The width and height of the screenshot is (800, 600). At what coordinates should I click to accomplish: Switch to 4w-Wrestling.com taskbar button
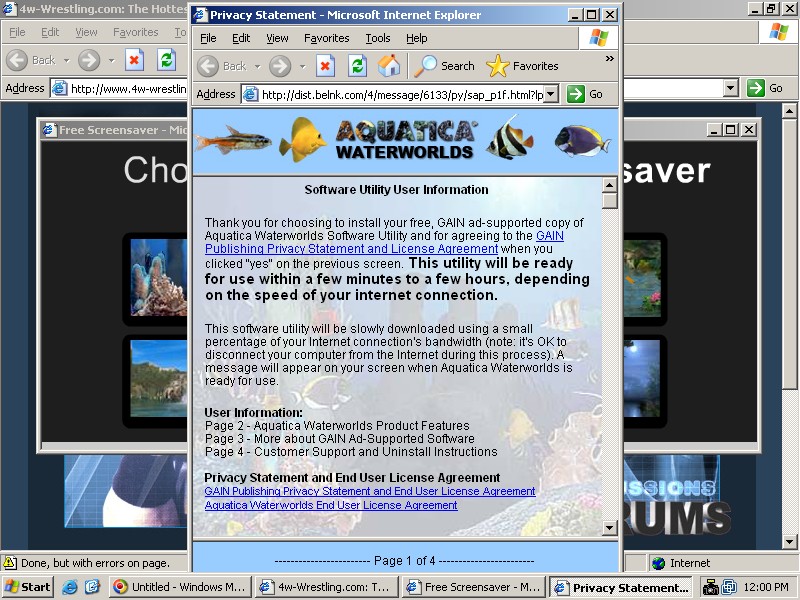coord(327,587)
